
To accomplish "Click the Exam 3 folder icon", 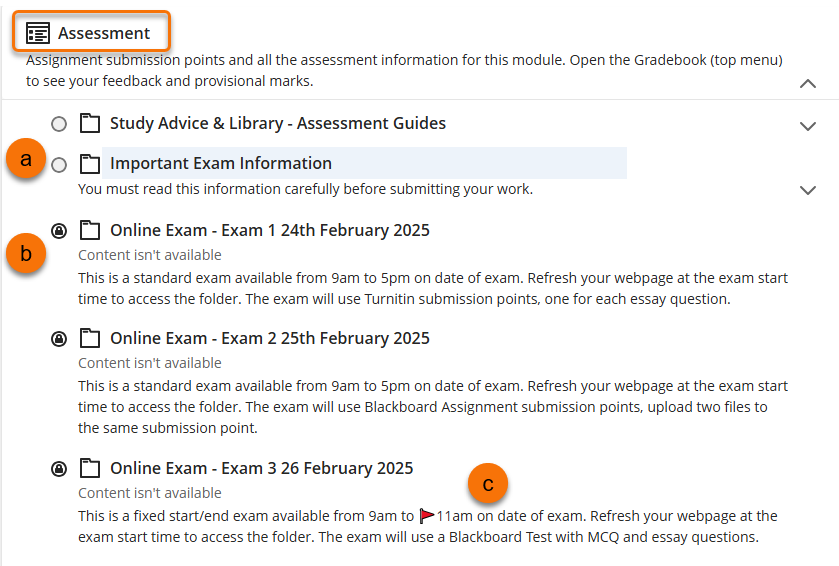I will [x=90, y=468].
